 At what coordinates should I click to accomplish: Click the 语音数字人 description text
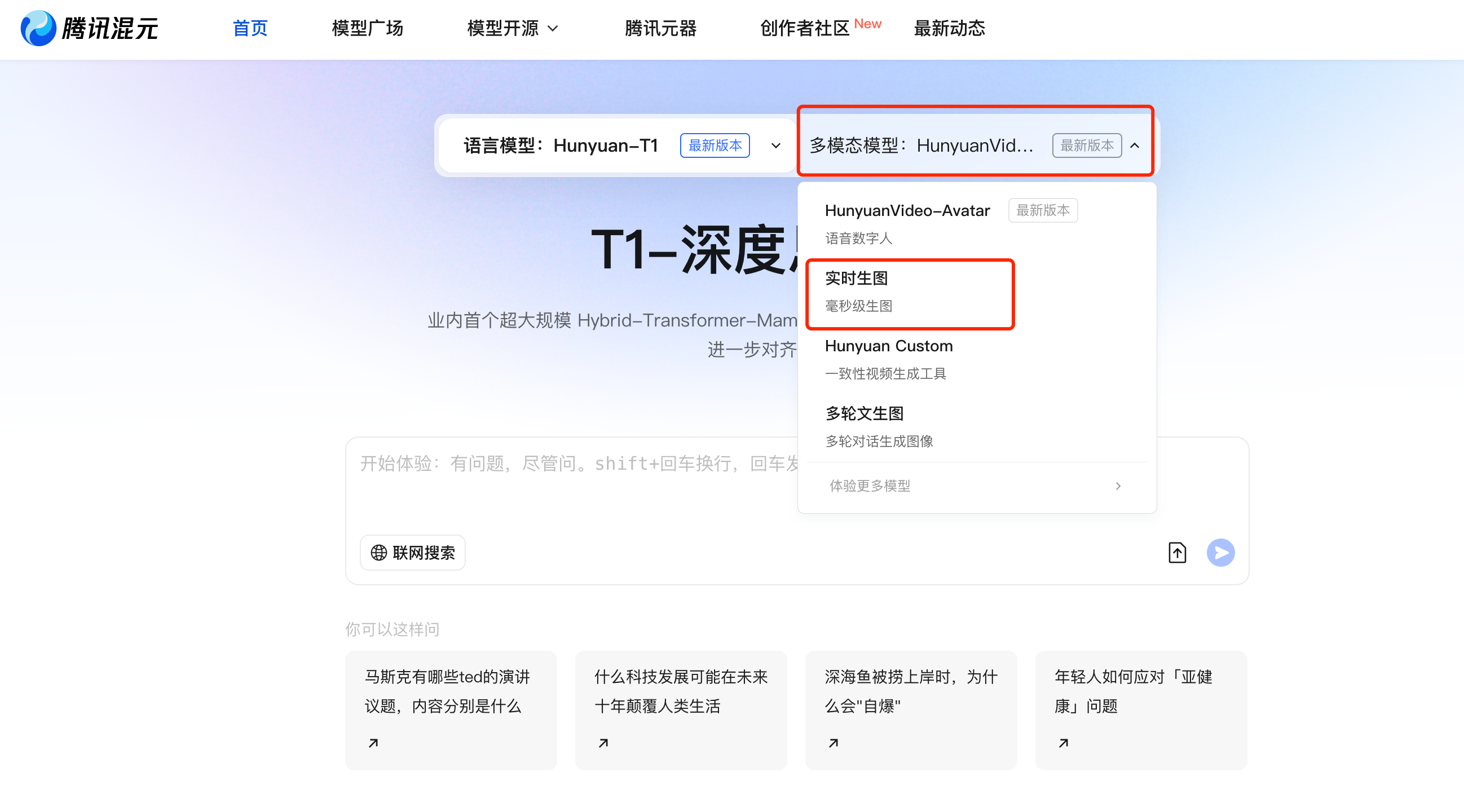(858, 238)
